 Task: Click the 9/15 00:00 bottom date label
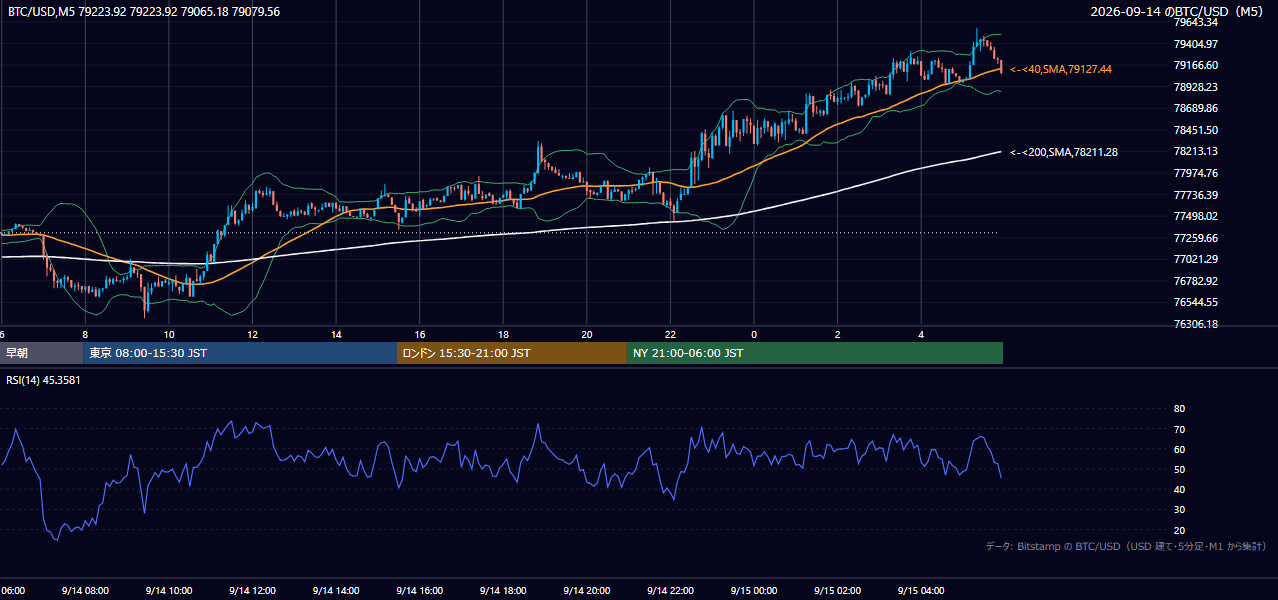click(754, 590)
